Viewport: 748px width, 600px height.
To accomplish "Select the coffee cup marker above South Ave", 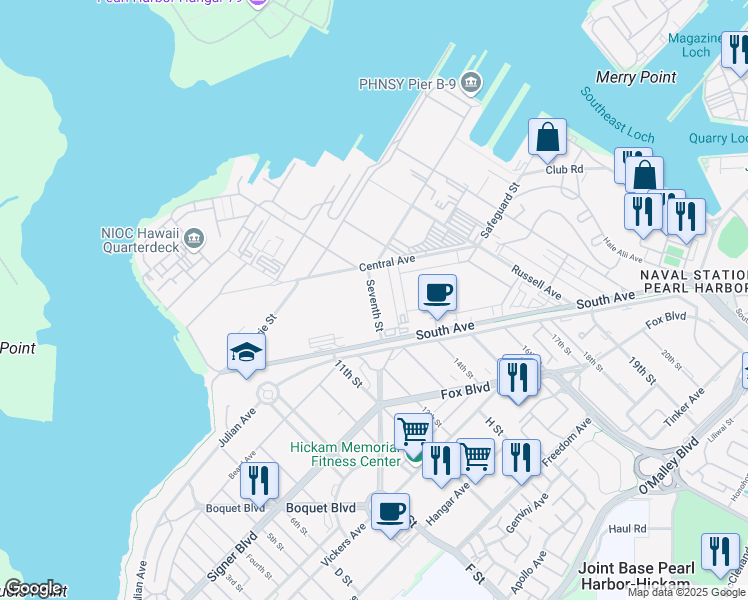I will point(437,295).
